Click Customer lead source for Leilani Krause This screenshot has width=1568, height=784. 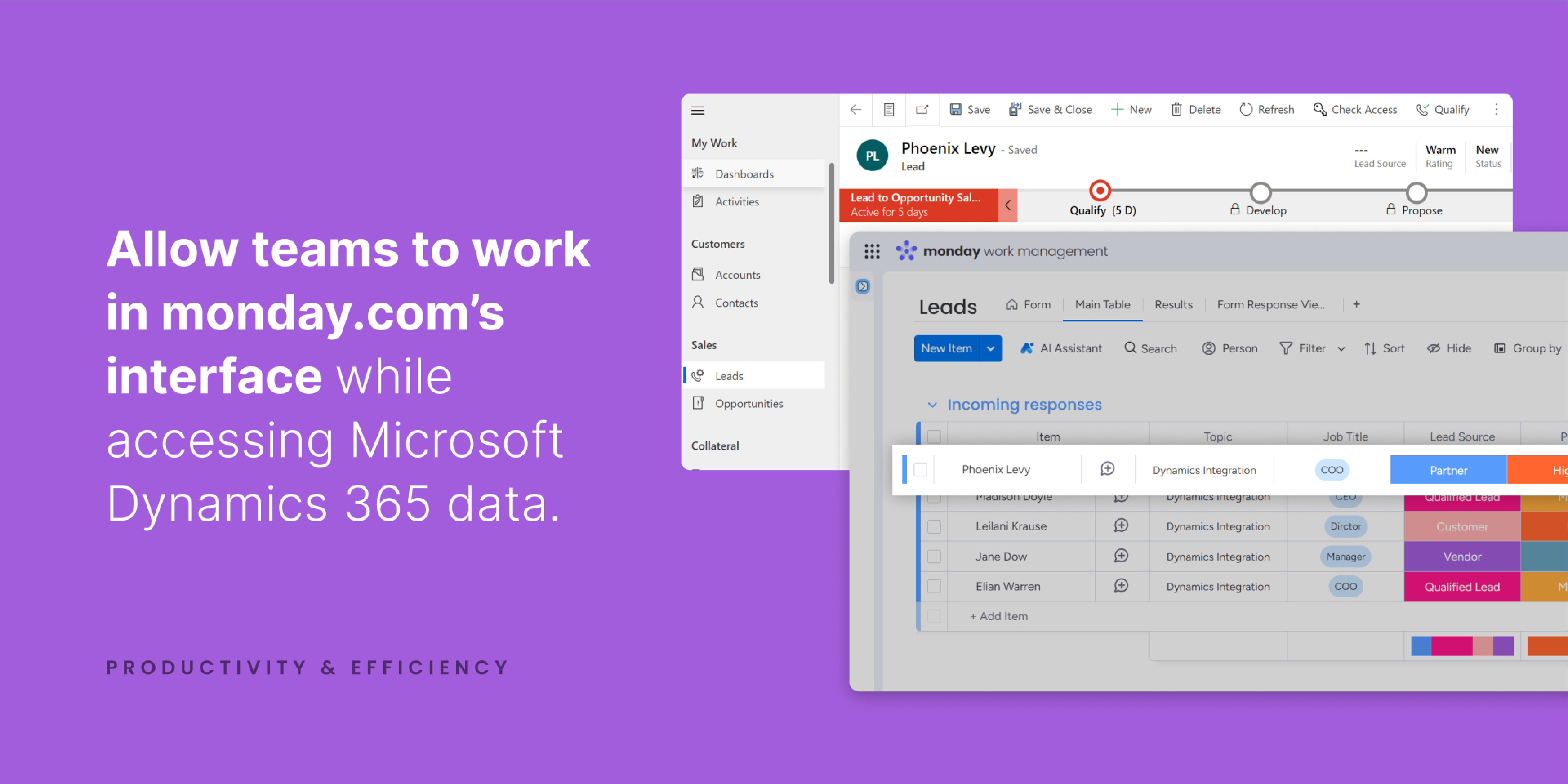coord(1462,526)
